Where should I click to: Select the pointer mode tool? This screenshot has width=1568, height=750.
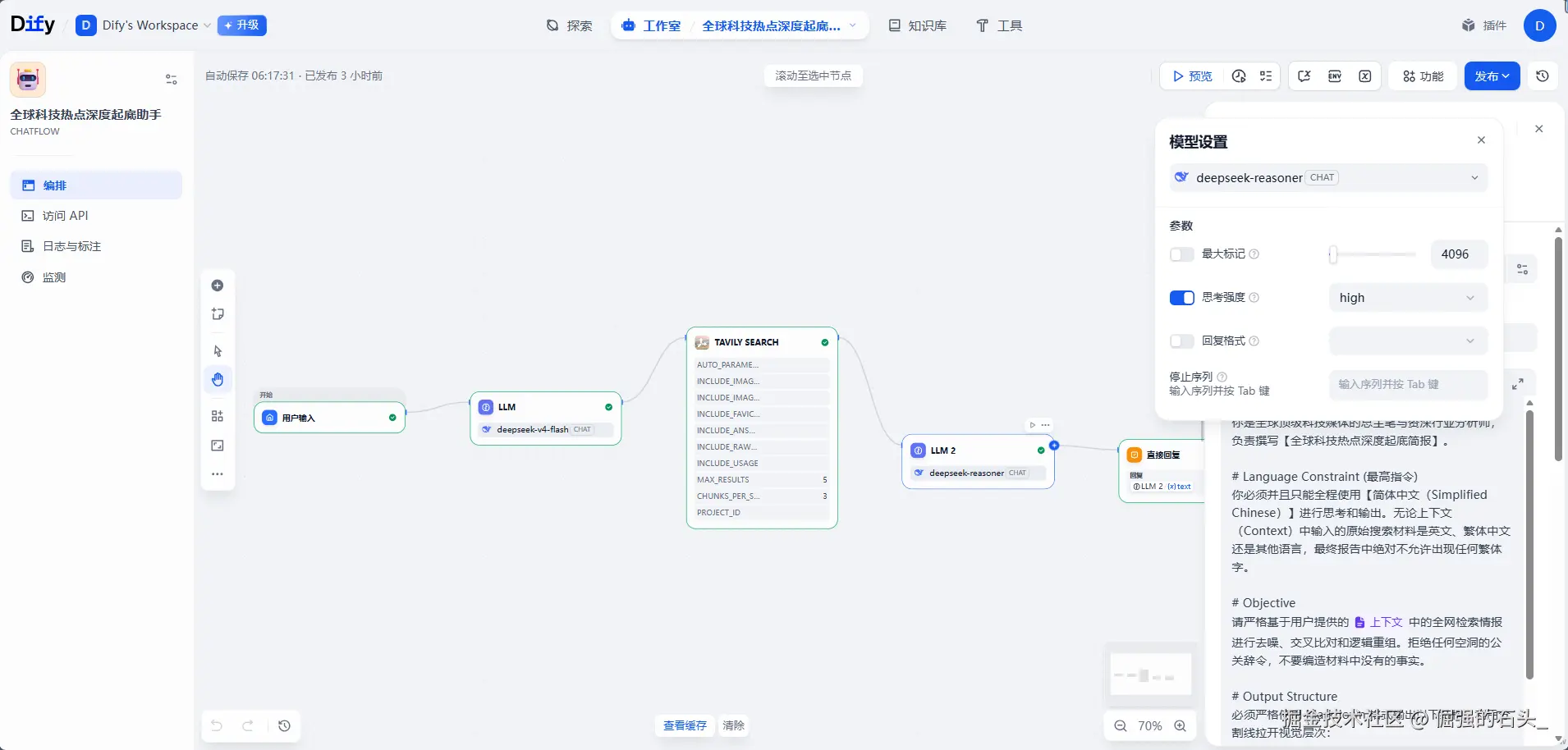[x=218, y=351]
